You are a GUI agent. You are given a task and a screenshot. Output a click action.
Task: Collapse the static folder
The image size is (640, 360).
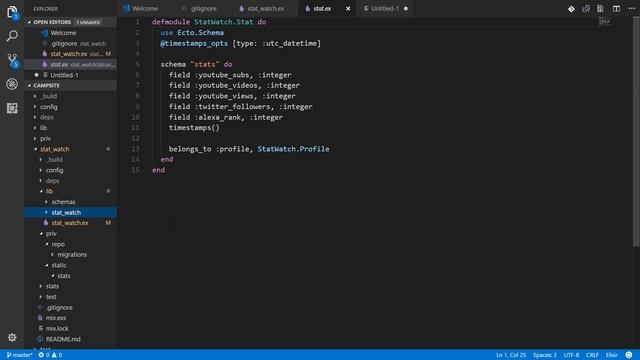[58, 265]
